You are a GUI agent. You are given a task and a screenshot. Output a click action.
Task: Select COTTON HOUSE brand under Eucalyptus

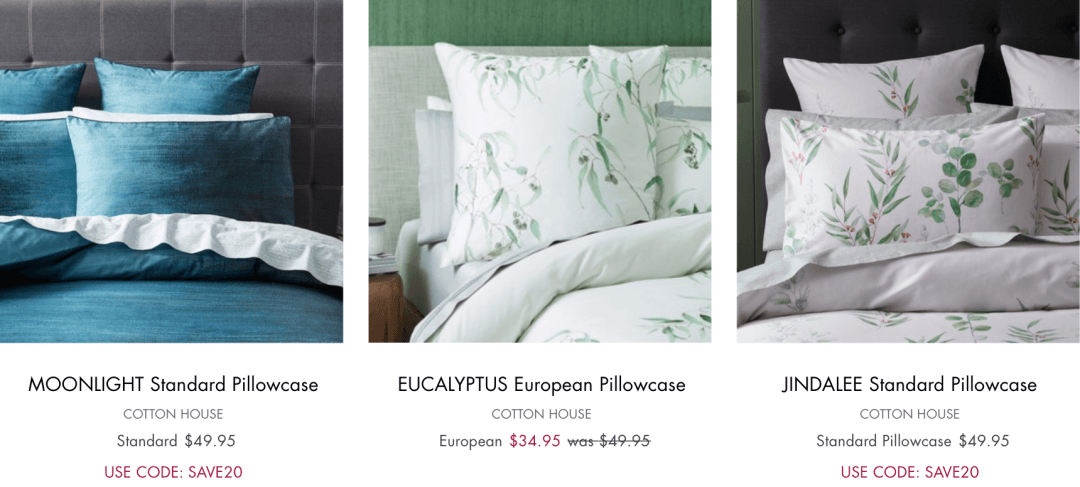(541, 415)
